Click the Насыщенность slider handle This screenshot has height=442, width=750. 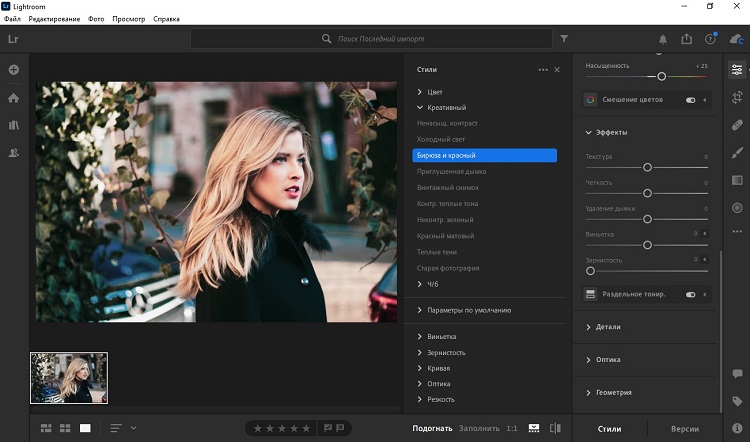pos(662,77)
